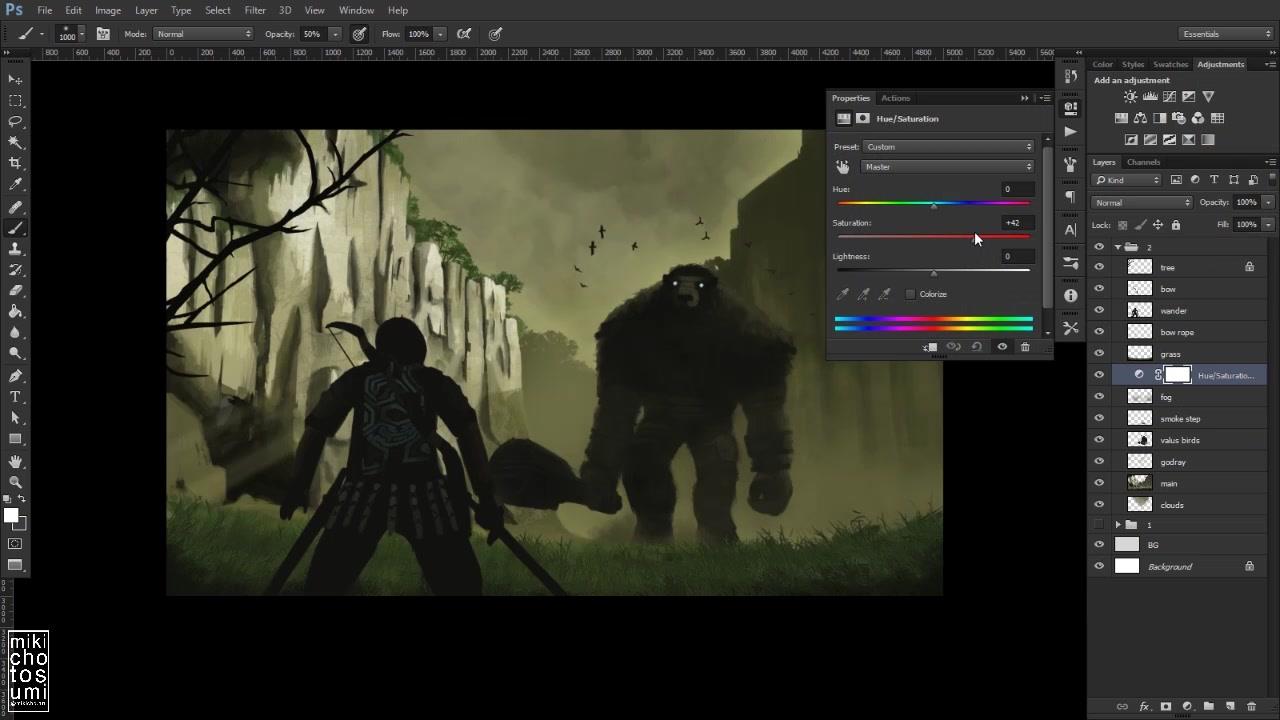Select the Crop tool
The height and width of the screenshot is (720, 1280).
point(15,163)
